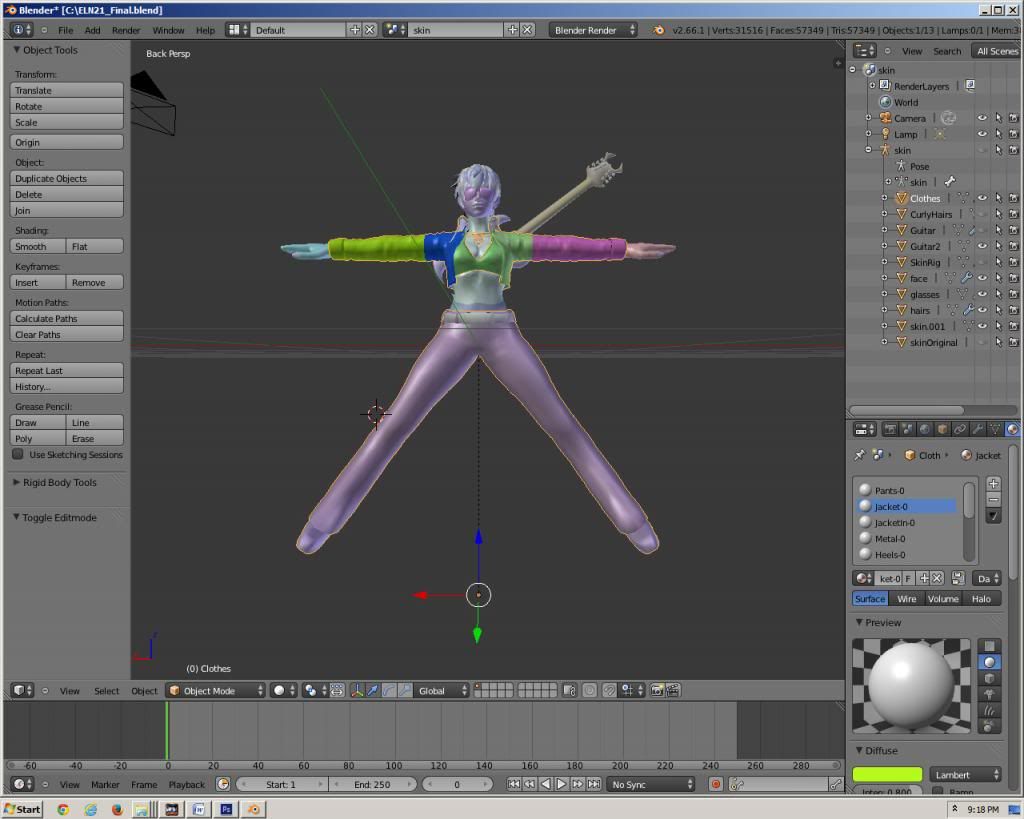Open the Object Mode dropdown
1024x819 pixels.
click(216, 690)
